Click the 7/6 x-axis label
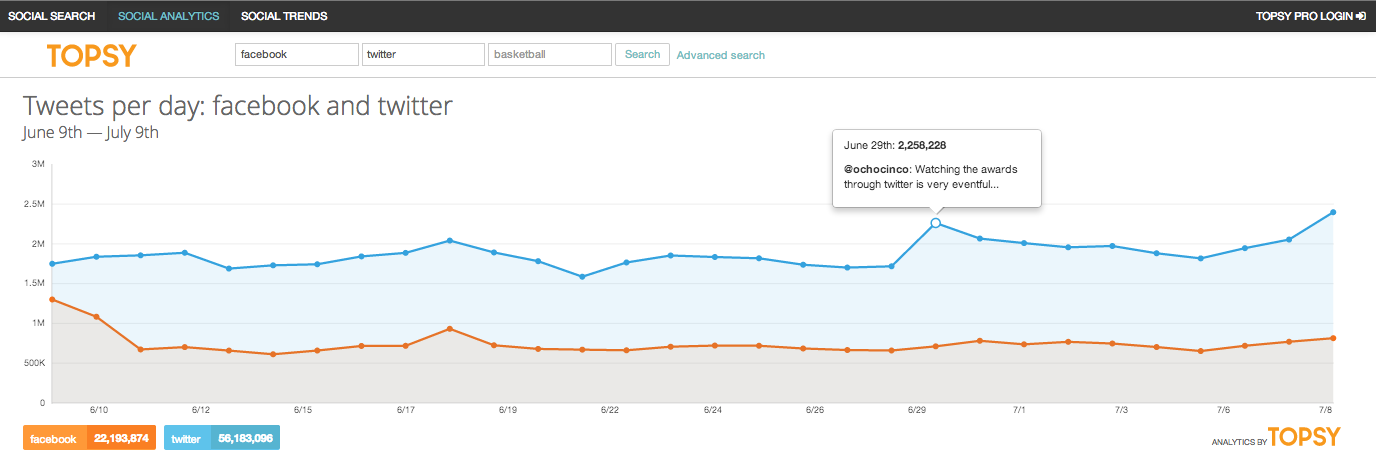Image resolution: width=1376 pixels, height=476 pixels. [1224, 410]
